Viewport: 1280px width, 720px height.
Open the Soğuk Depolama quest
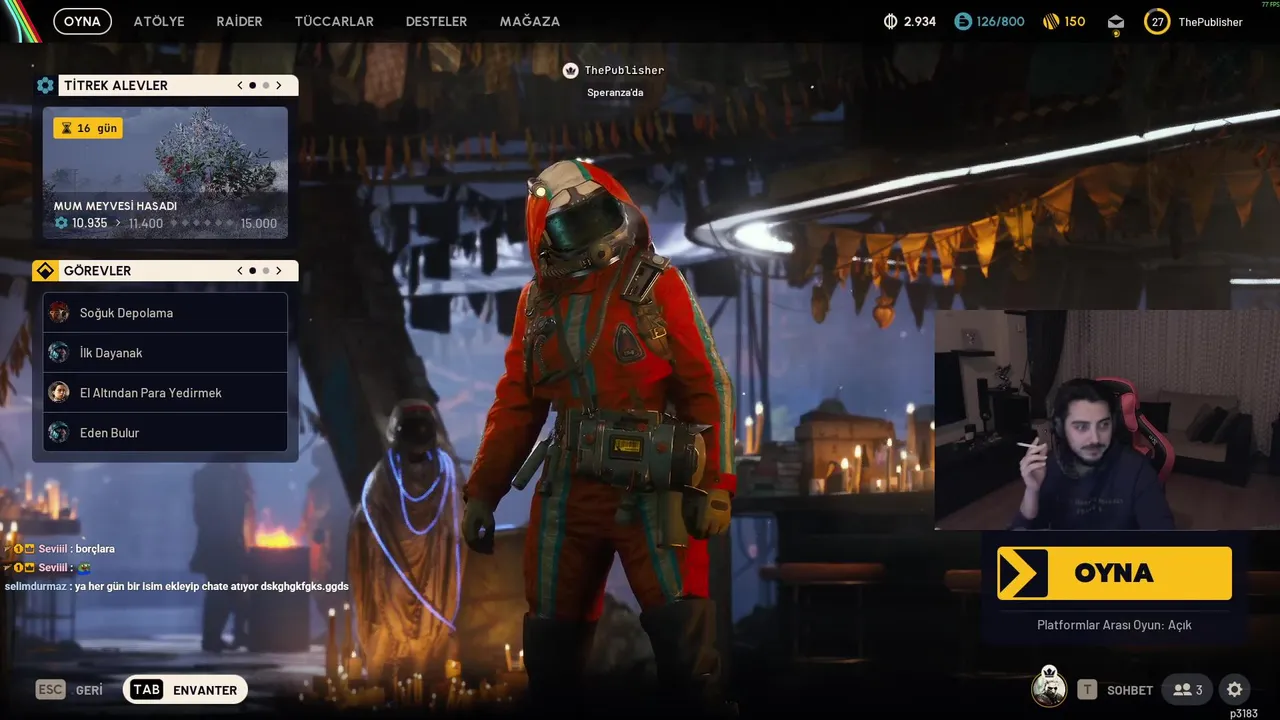(165, 313)
